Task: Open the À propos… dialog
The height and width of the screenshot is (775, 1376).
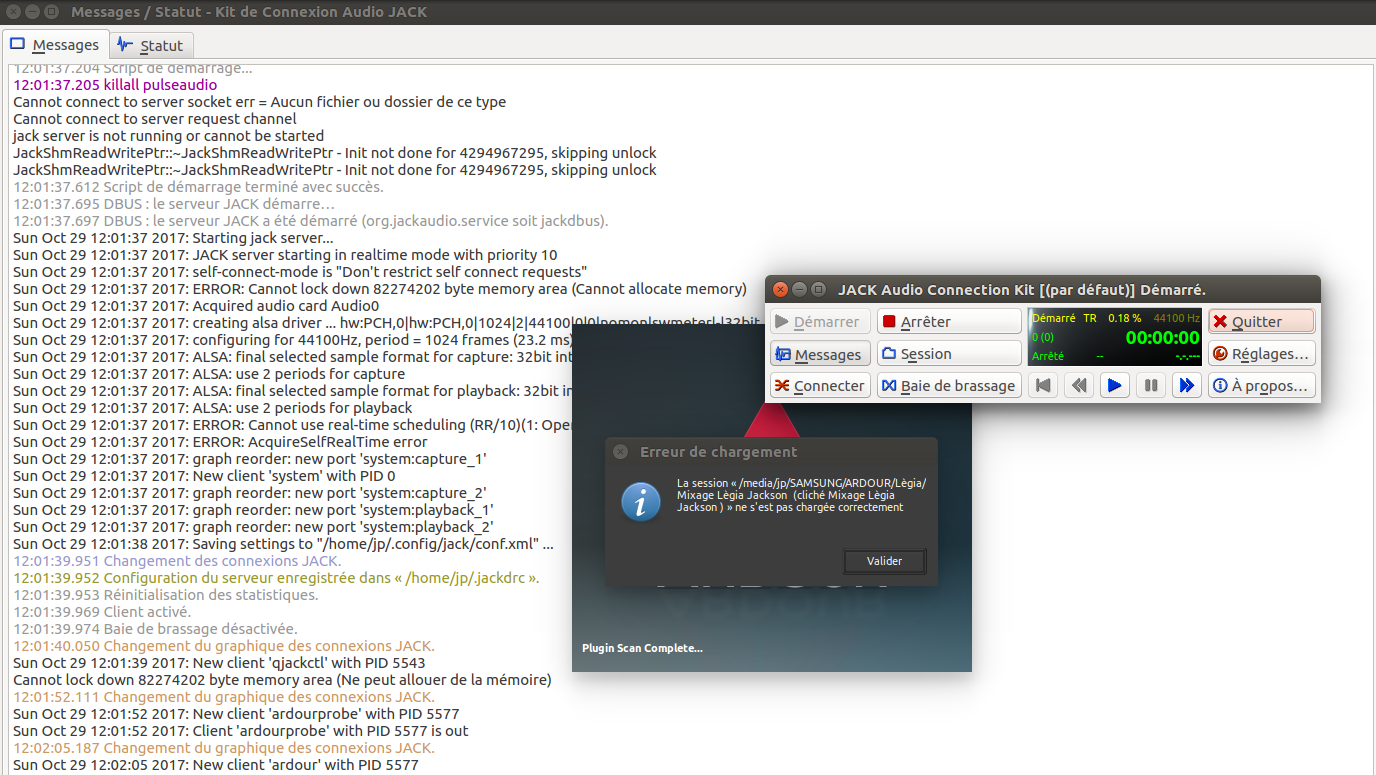Action: [x=1261, y=386]
